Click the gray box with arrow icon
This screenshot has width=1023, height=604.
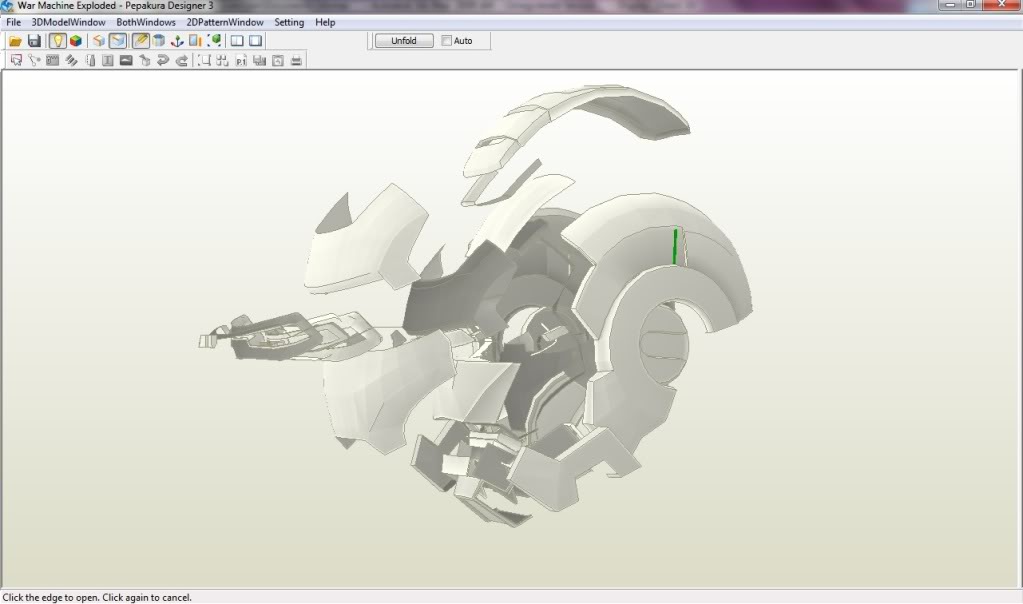pos(145,61)
